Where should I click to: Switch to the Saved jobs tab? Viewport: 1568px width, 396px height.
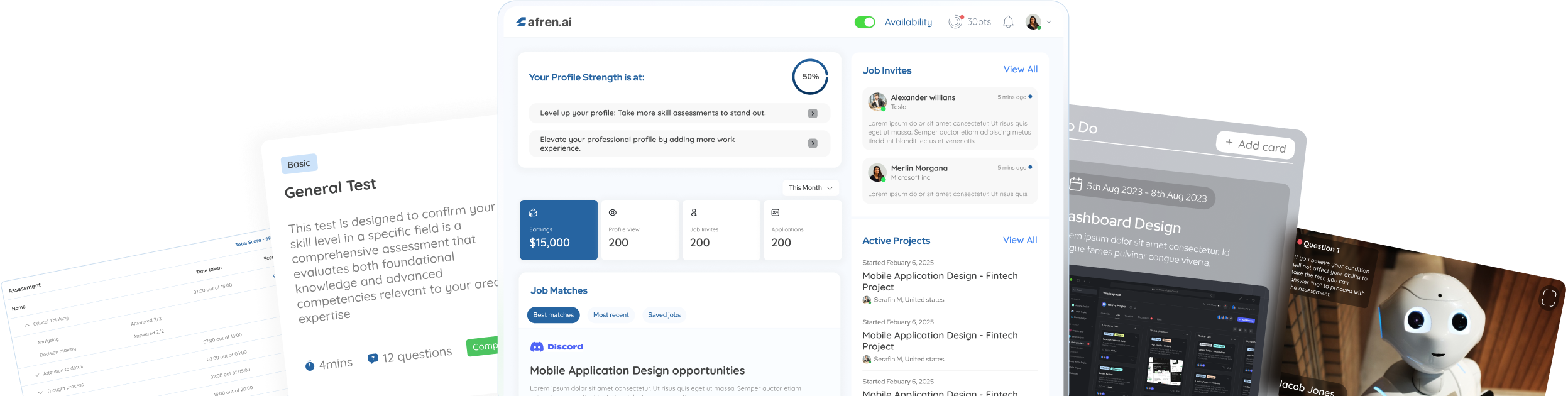[664, 315]
